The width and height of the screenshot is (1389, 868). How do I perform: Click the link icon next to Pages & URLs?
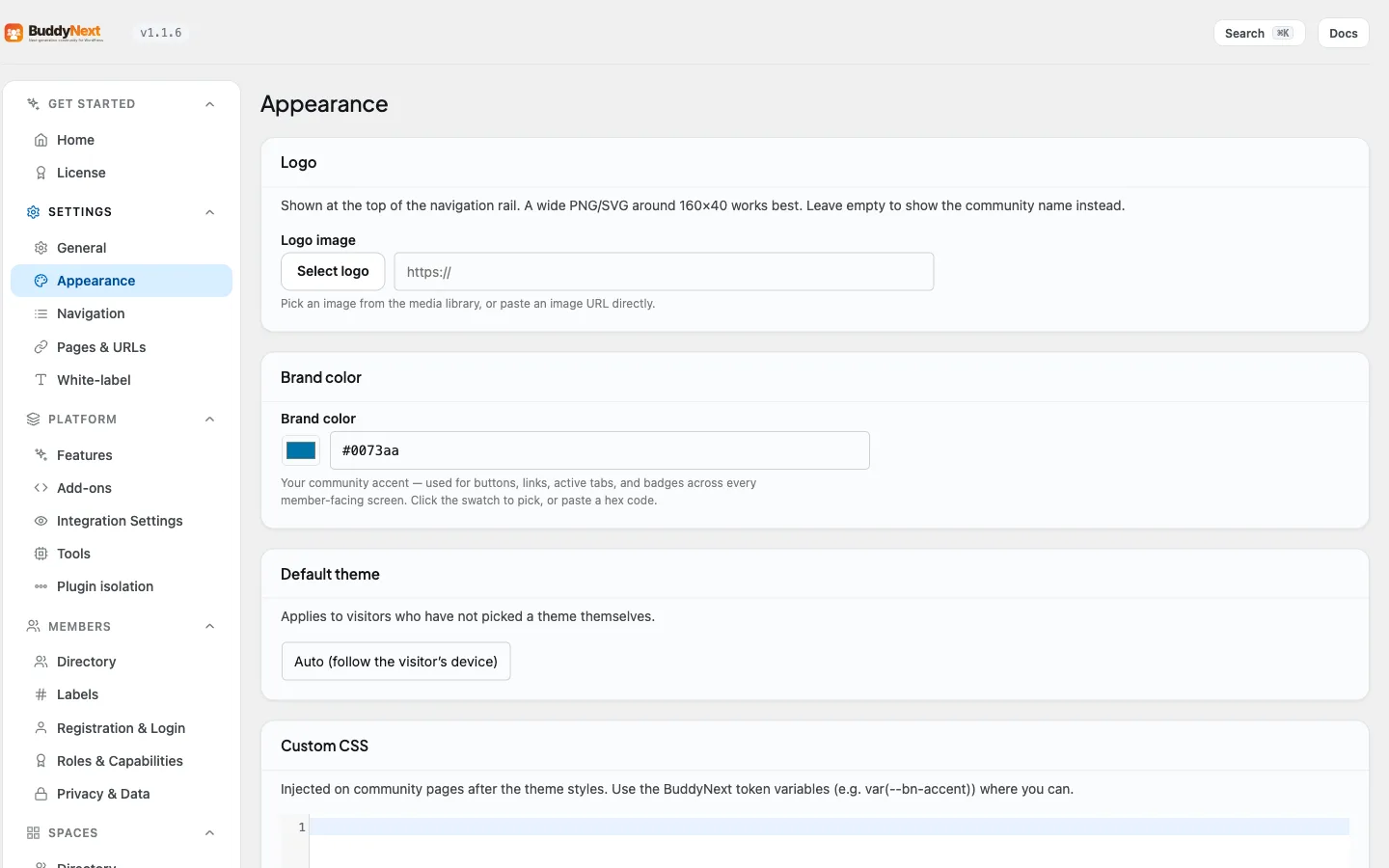[x=41, y=347]
